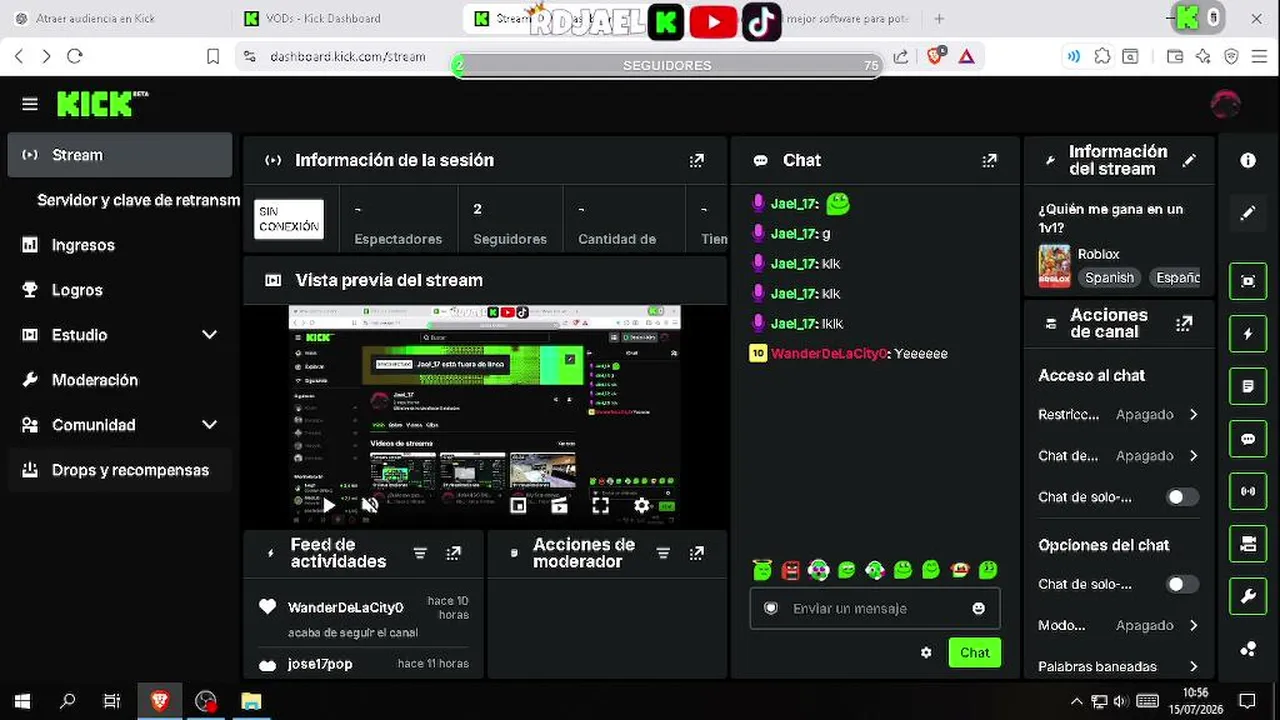Toggle the notes document widget icon in the right rail
1280x720 pixels.
click(1248, 386)
